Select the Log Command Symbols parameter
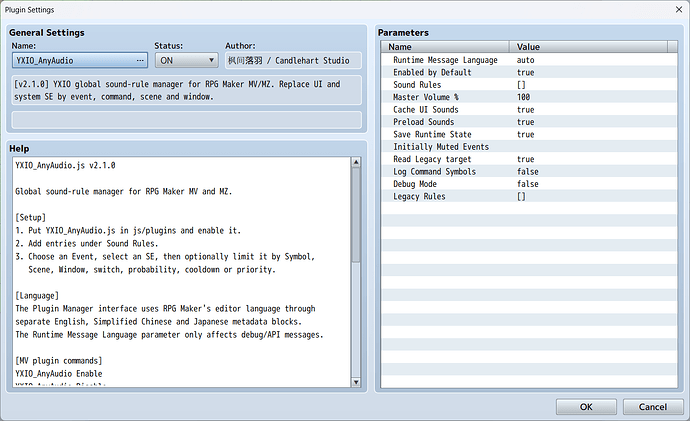 529,172
